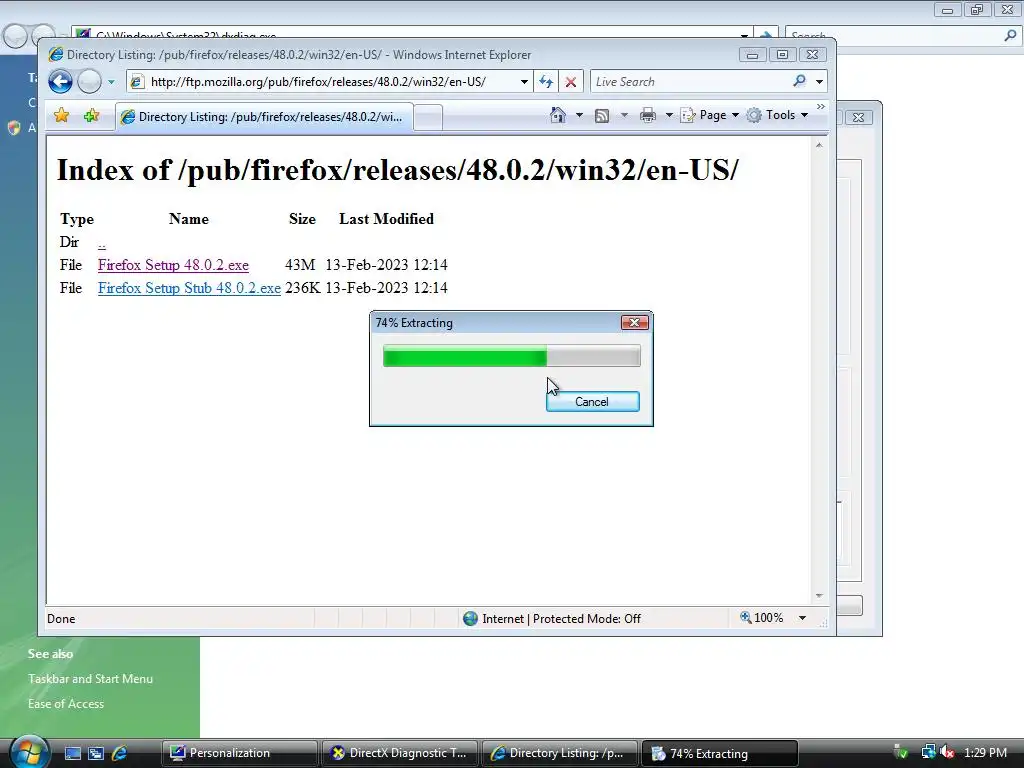Screen dimensions: 1024x768
Task: Open Favorites Center star icon
Action: click(x=61, y=116)
